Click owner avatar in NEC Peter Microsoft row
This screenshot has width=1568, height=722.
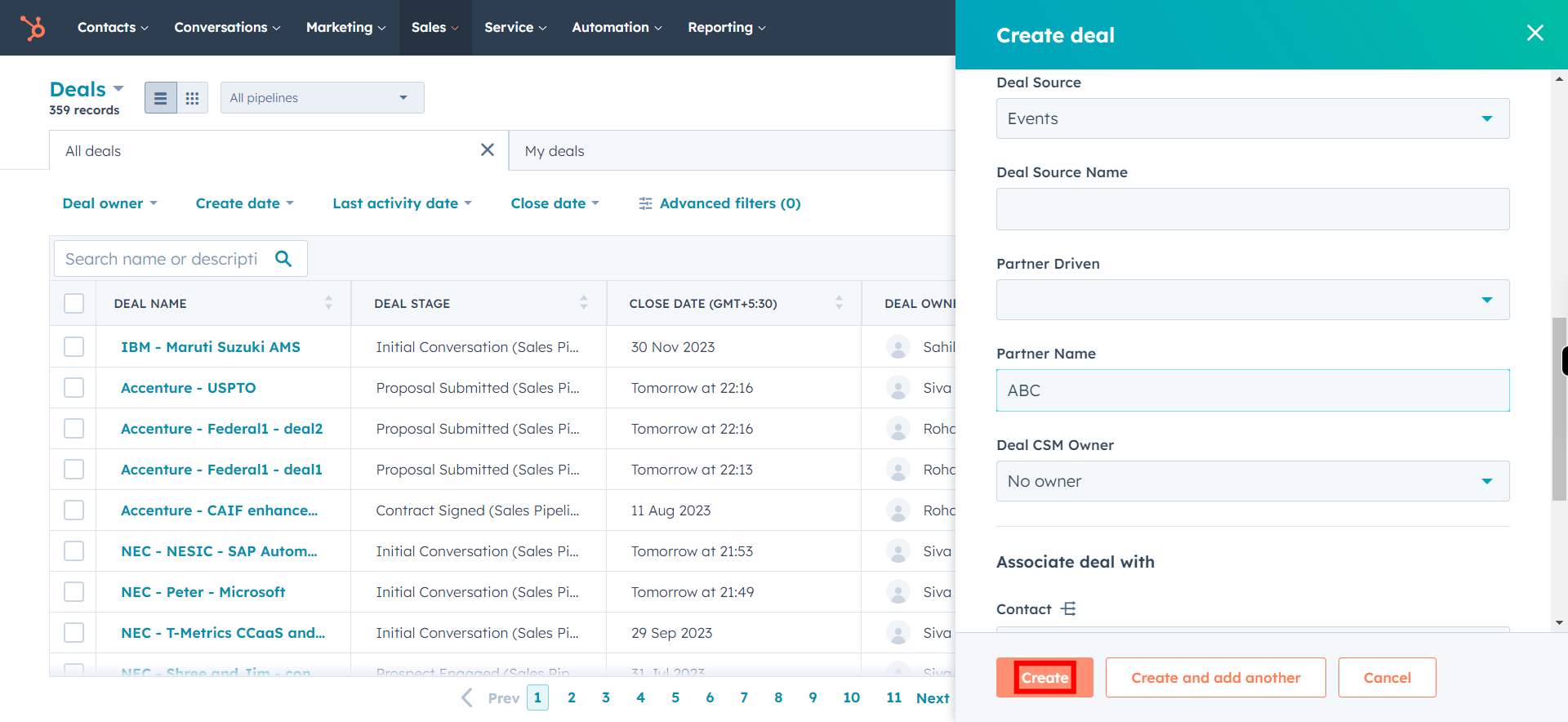click(x=898, y=592)
